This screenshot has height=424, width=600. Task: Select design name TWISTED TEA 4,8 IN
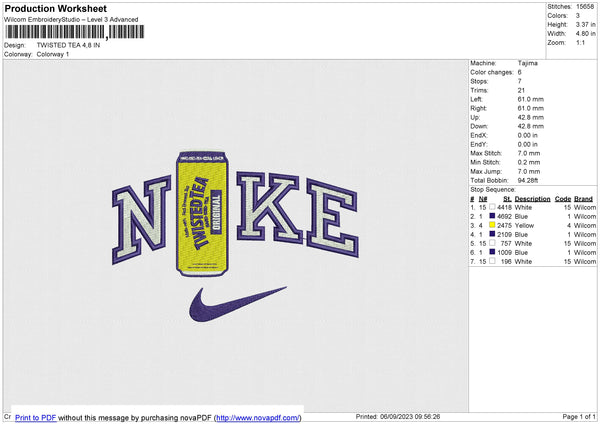click(68, 45)
